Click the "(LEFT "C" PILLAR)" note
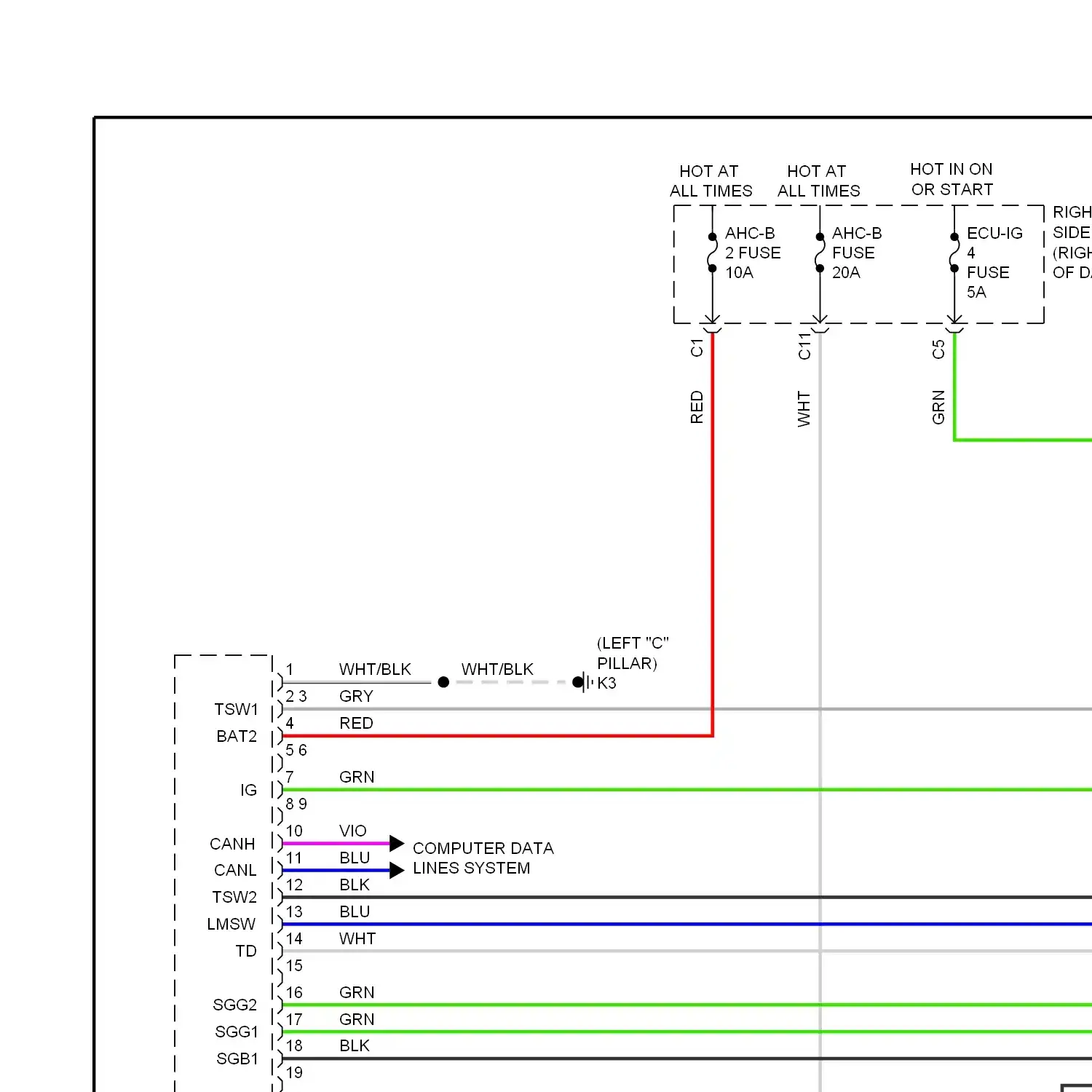 click(x=633, y=653)
